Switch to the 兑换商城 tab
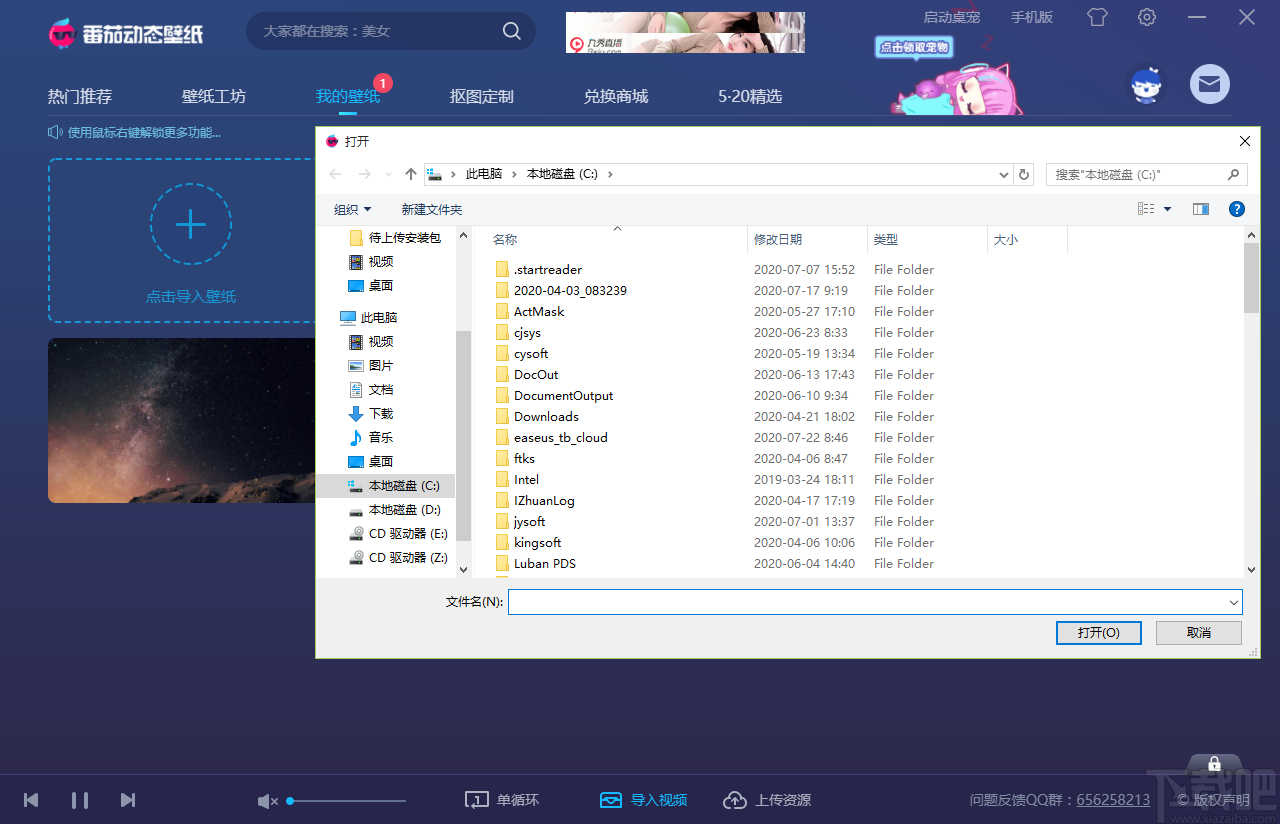 pos(617,96)
